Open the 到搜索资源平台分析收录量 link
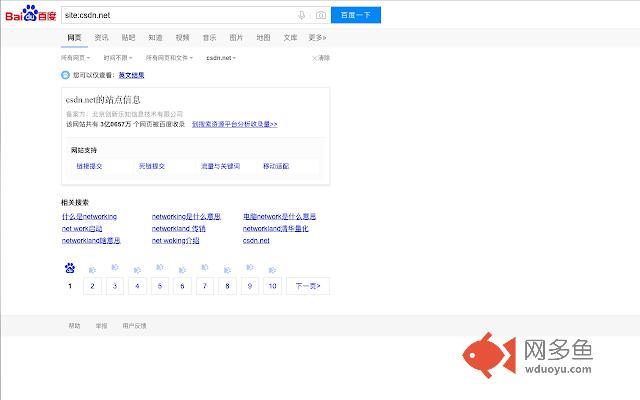 click(235, 124)
